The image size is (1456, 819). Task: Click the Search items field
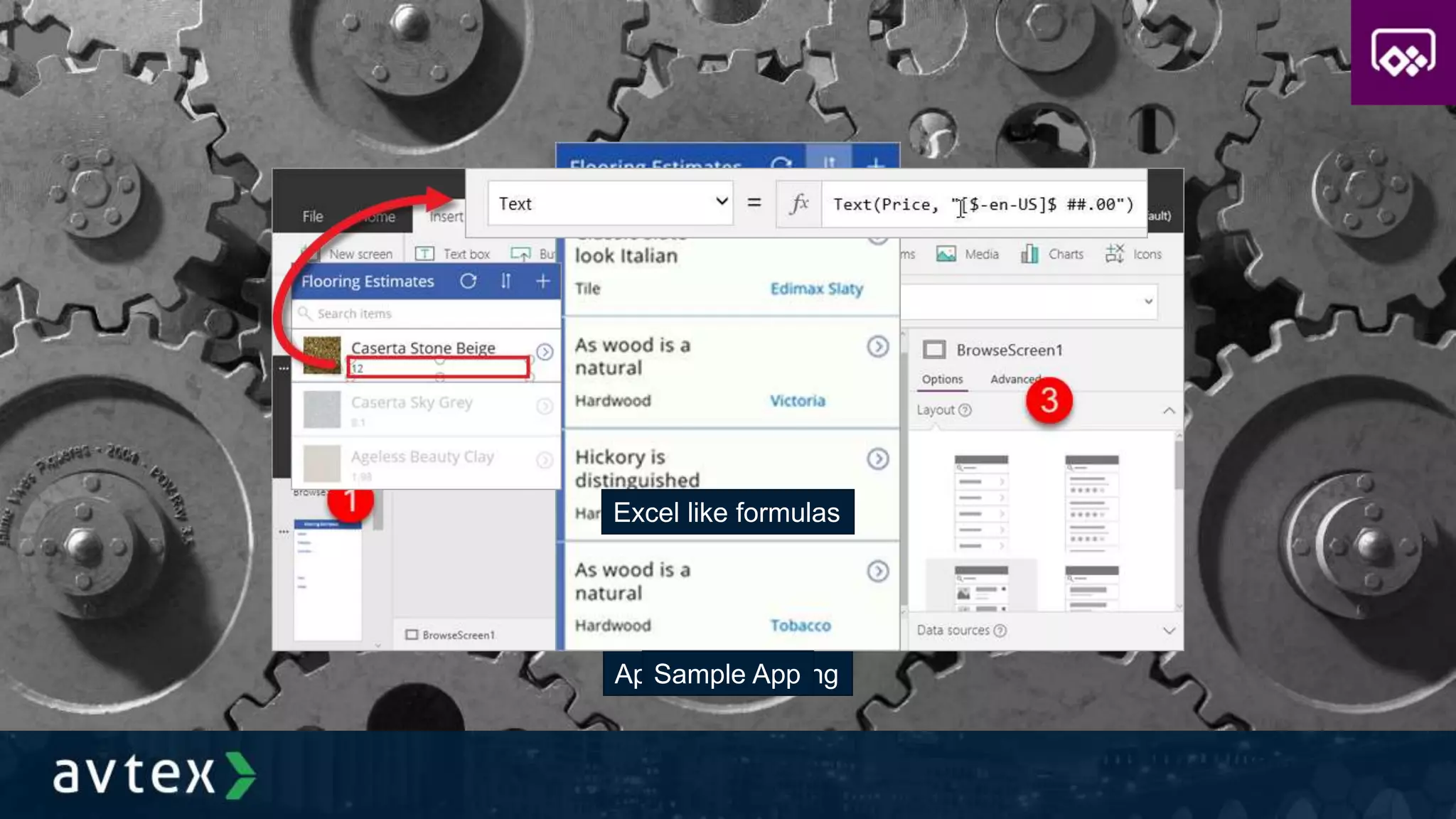tap(426, 314)
